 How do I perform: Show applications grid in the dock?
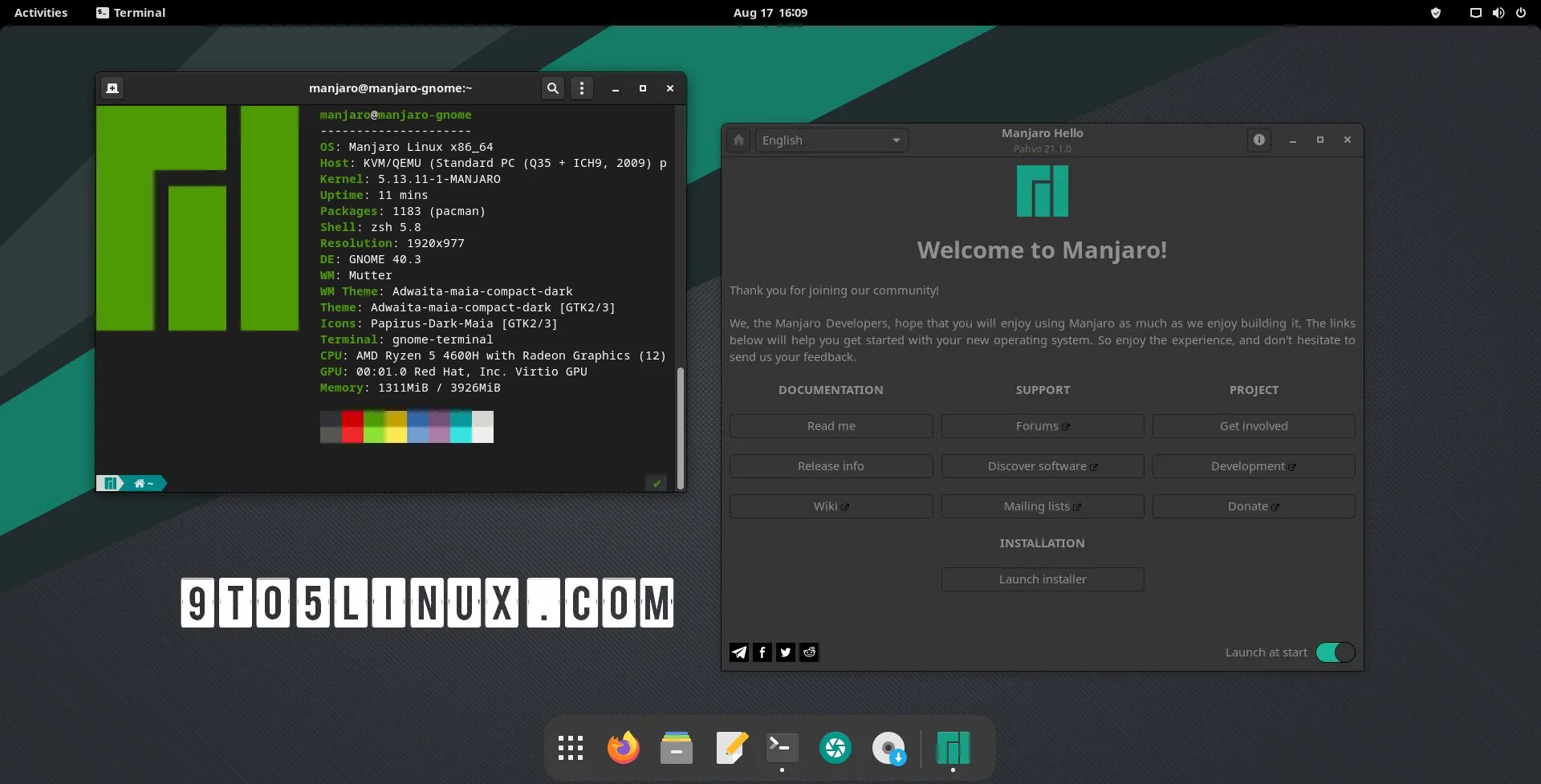(571, 748)
